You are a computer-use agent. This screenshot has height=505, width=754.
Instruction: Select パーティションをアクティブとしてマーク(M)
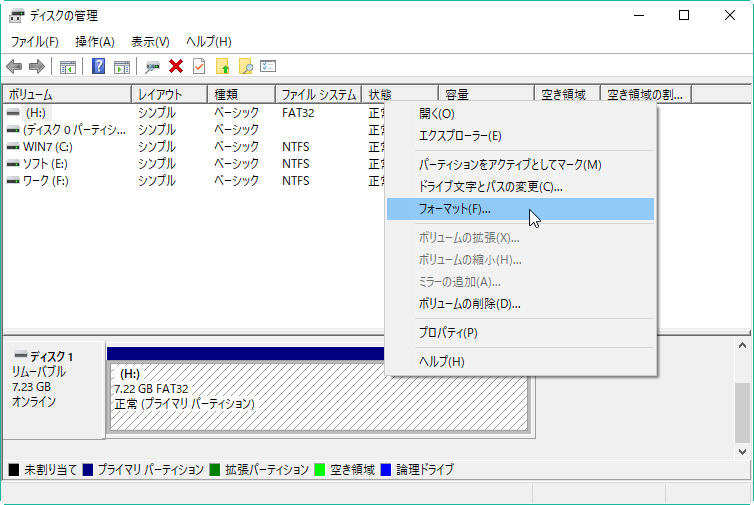coord(521,165)
